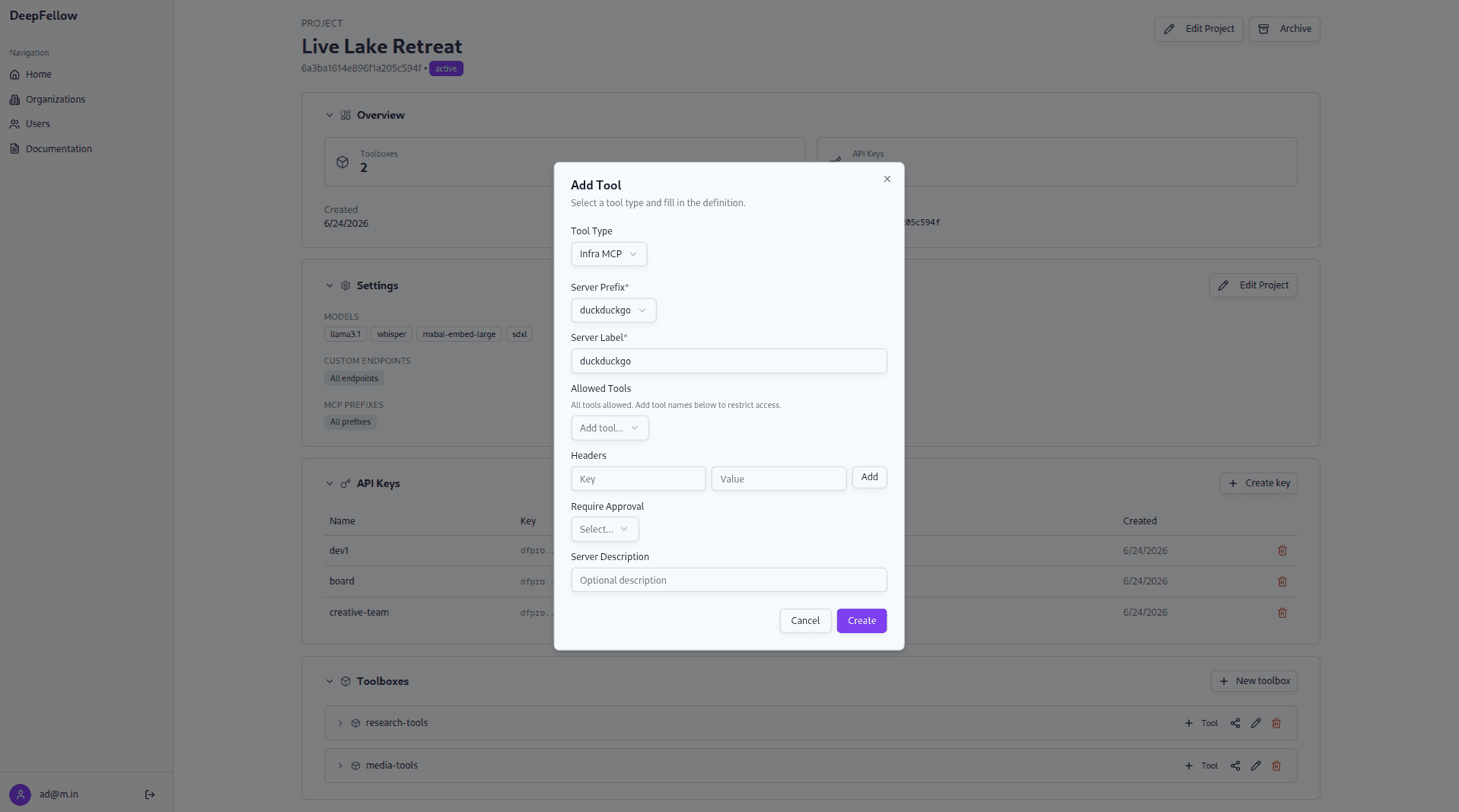The width and height of the screenshot is (1459, 812).
Task: Click the Organizations building icon
Action: 14,100
